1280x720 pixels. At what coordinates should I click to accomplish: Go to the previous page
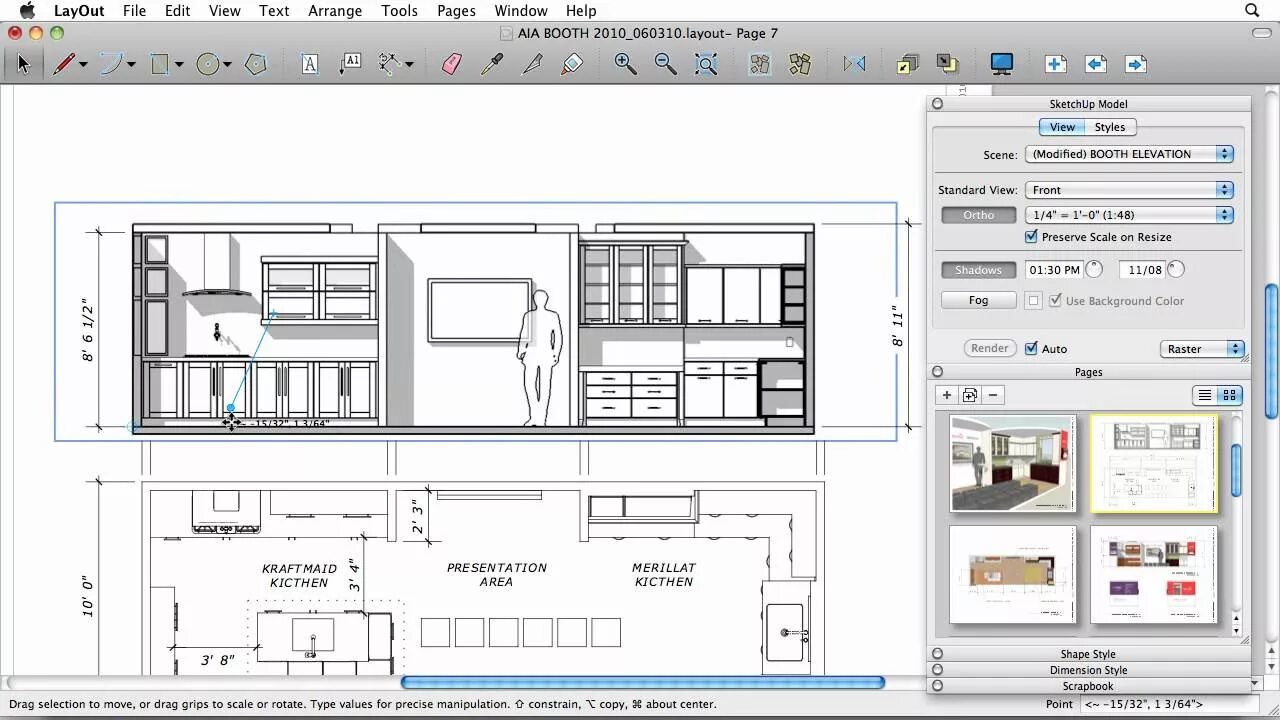pyautogui.click(x=1095, y=64)
